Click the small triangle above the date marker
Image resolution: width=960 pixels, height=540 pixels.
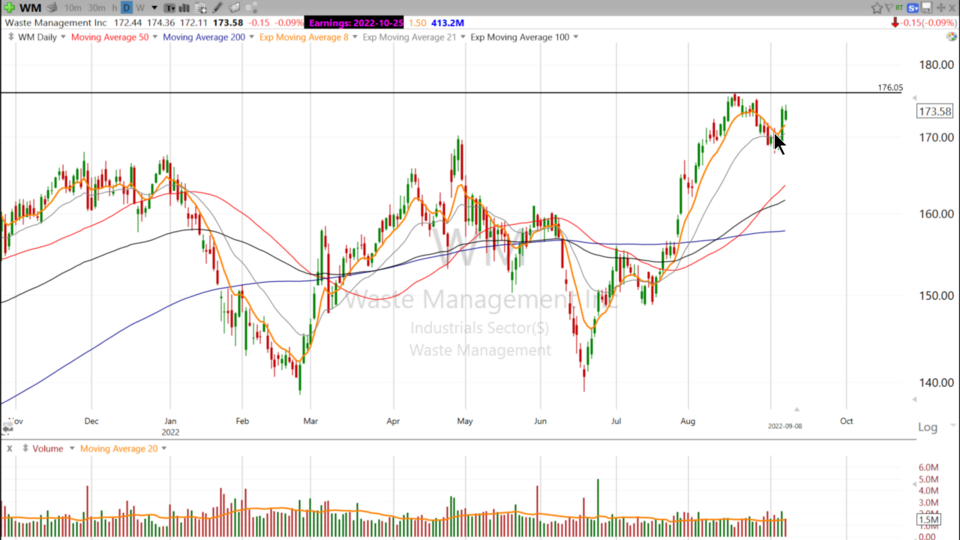point(797,409)
